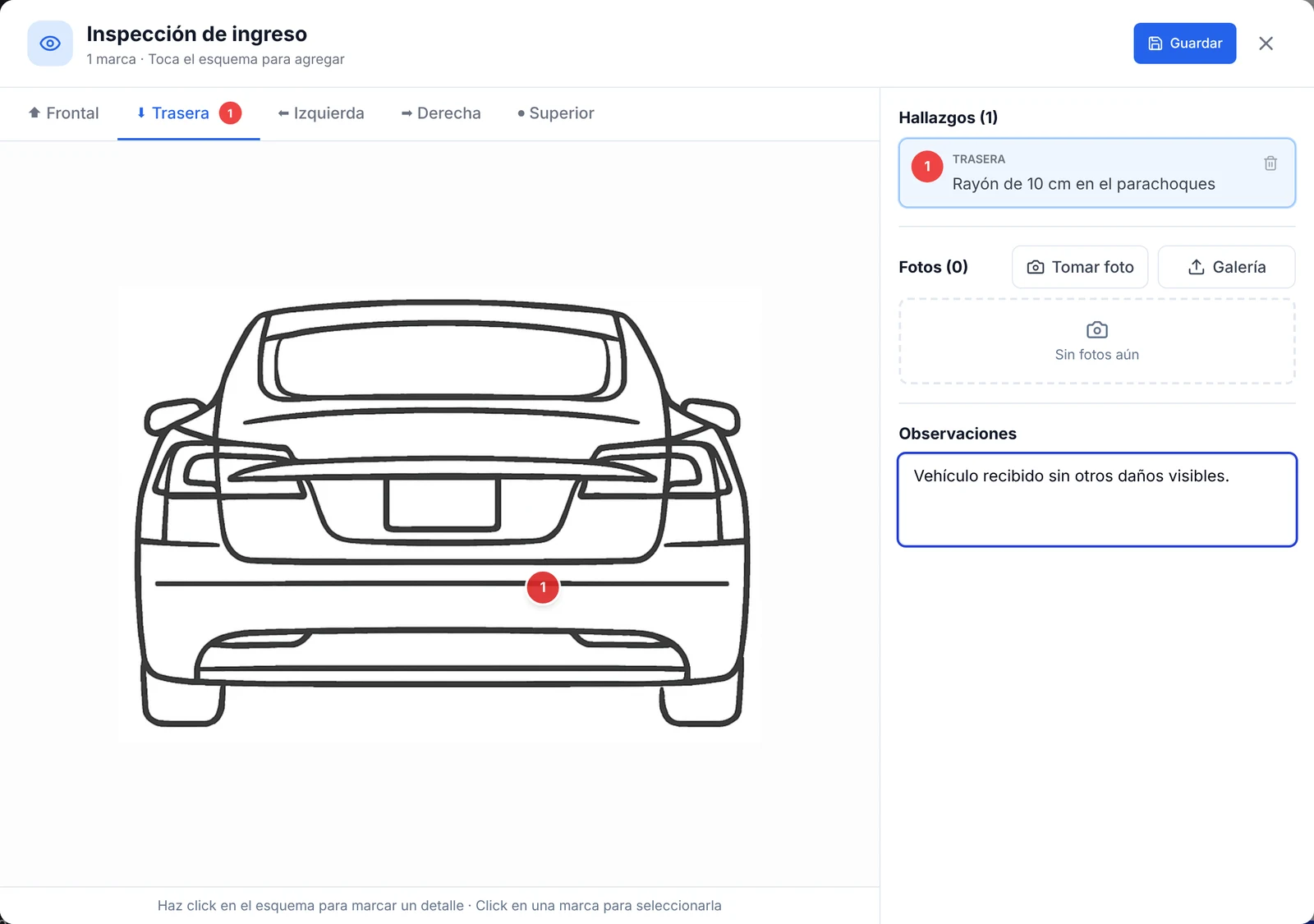Select the Trasera tab
The image size is (1314, 924).
point(189,113)
